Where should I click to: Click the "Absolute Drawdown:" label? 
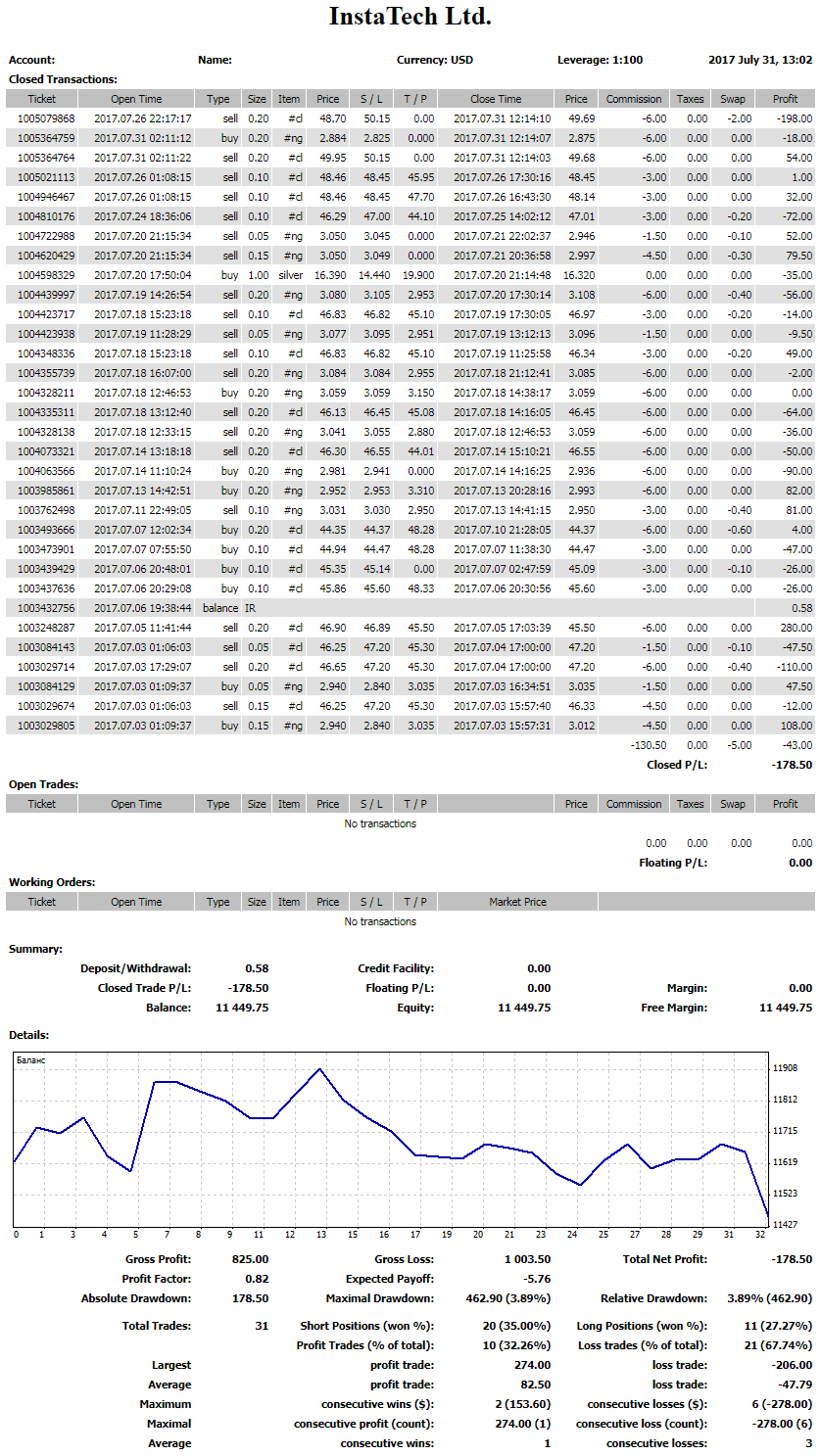(x=136, y=1298)
